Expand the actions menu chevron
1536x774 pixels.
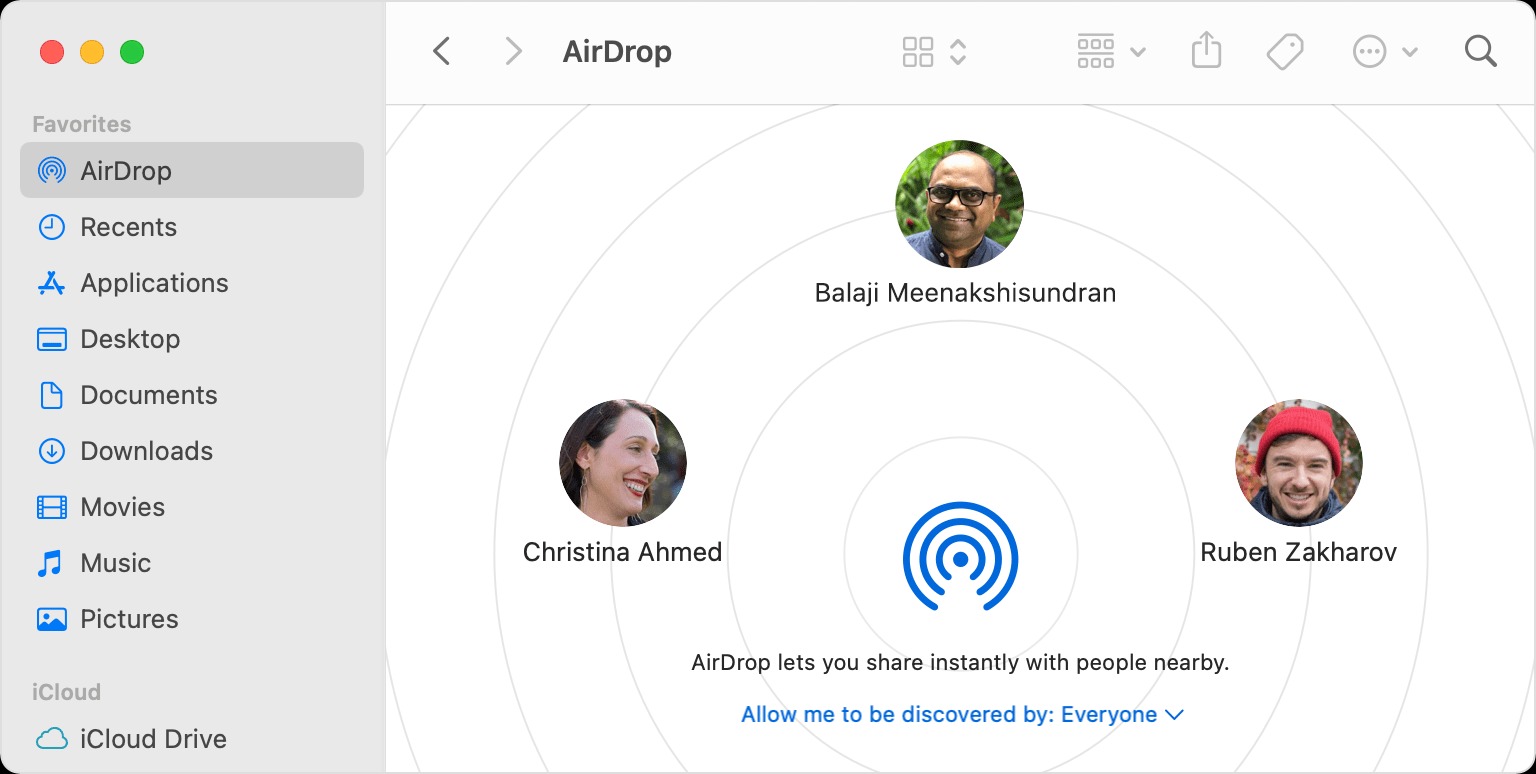tap(1410, 52)
